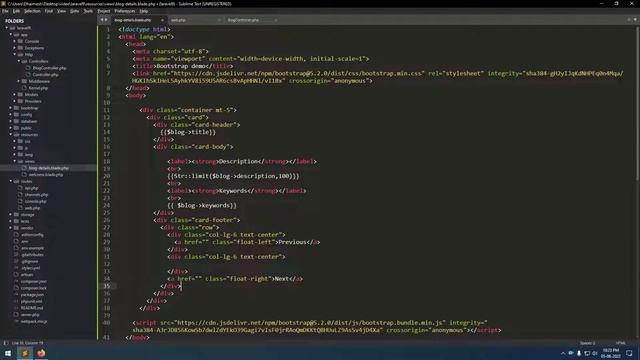The image size is (640, 360).
Task: Open Kernel.php in sidebar
Action: [x=38, y=88]
